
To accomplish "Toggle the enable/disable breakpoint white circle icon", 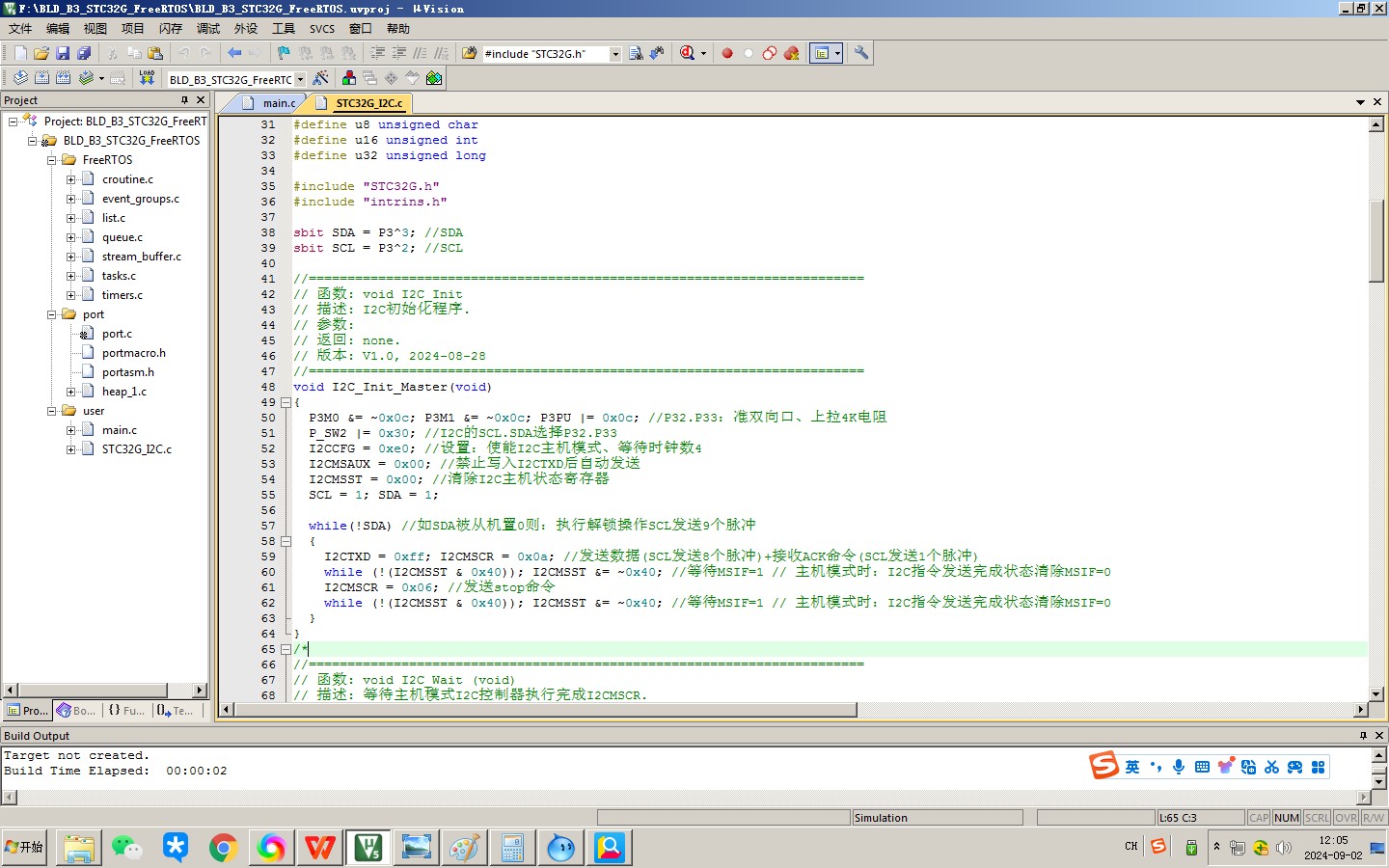I will (749, 54).
